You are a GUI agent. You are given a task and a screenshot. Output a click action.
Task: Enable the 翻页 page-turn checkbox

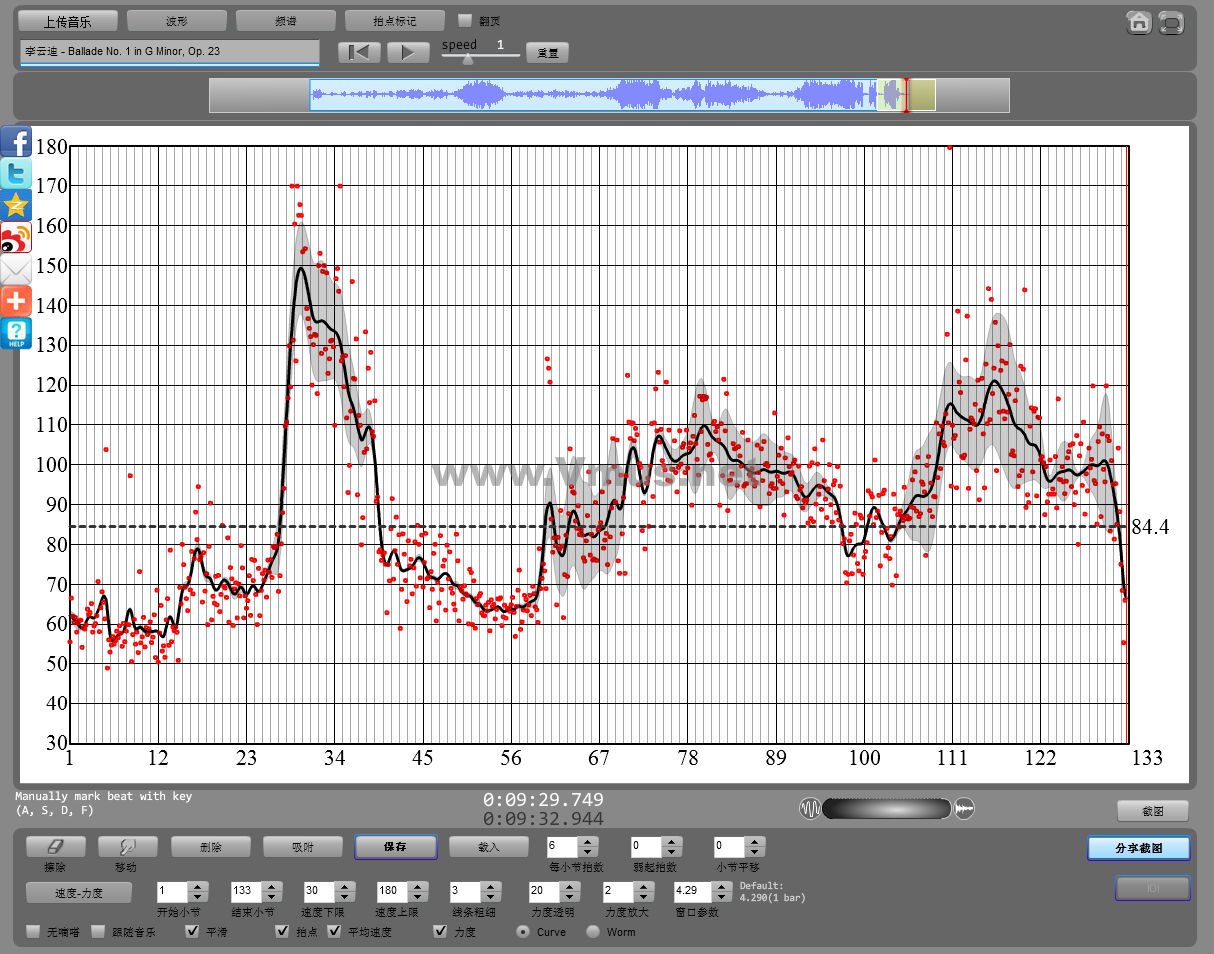(x=465, y=20)
